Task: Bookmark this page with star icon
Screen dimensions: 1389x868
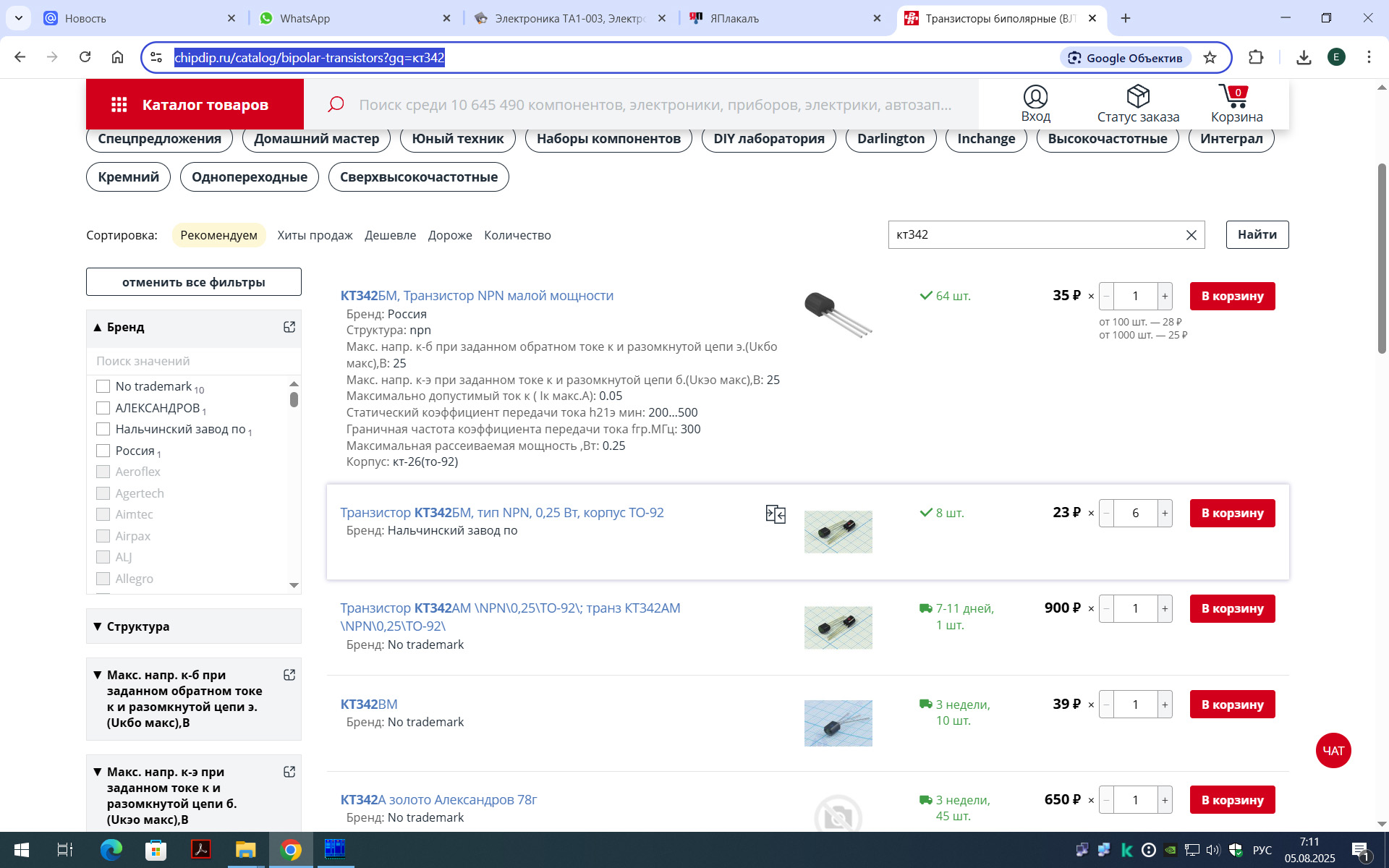Action: [1210, 58]
